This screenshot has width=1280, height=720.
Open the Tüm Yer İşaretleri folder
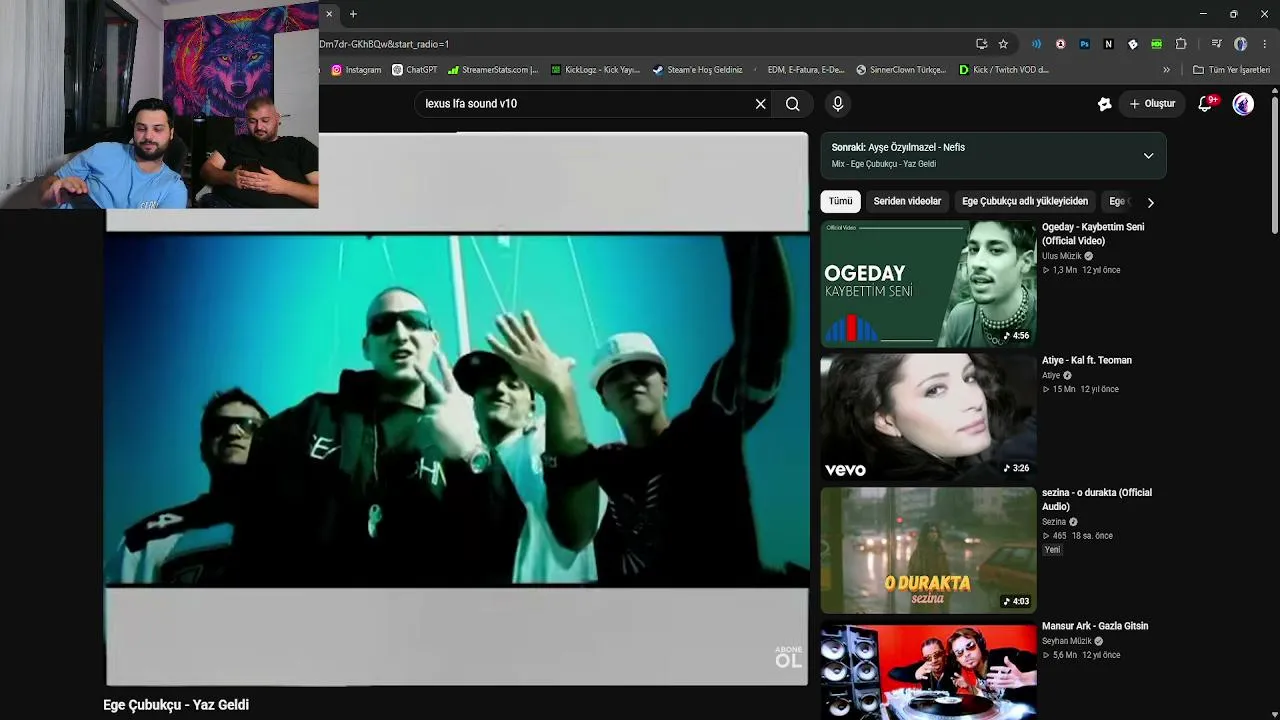point(1232,70)
